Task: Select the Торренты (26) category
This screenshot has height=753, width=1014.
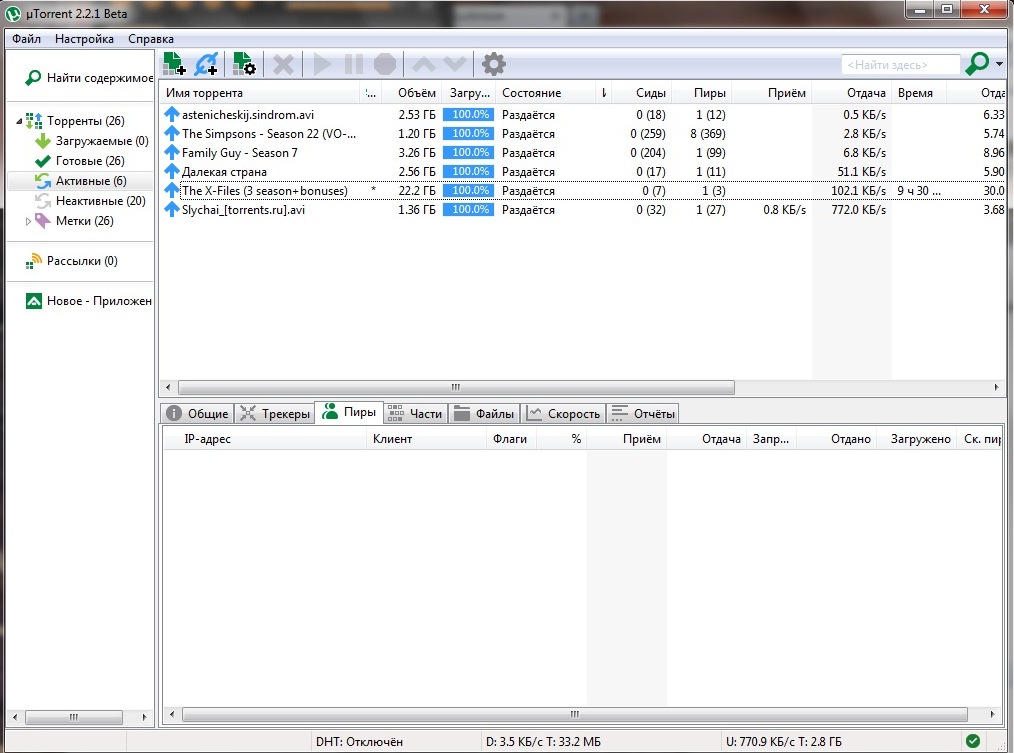Action: point(85,121)
